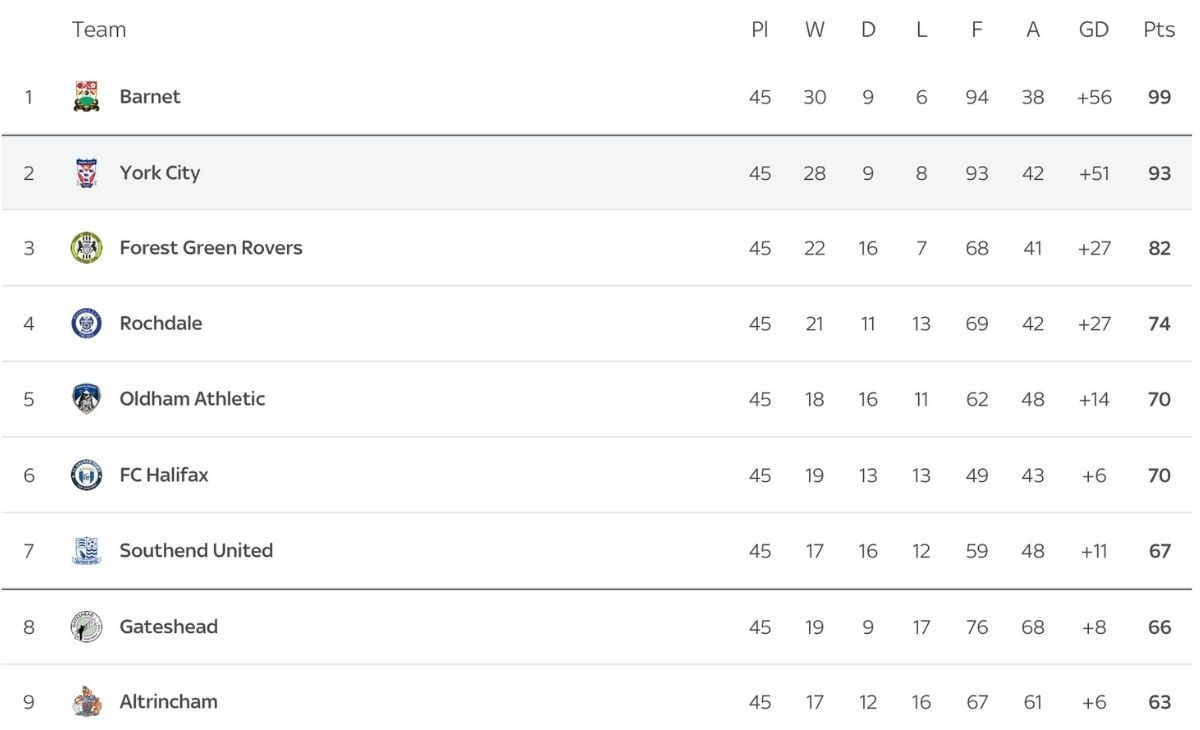Select the GD column header
This screenshot has width=1200, height=730.
(x=1094, y=30)
